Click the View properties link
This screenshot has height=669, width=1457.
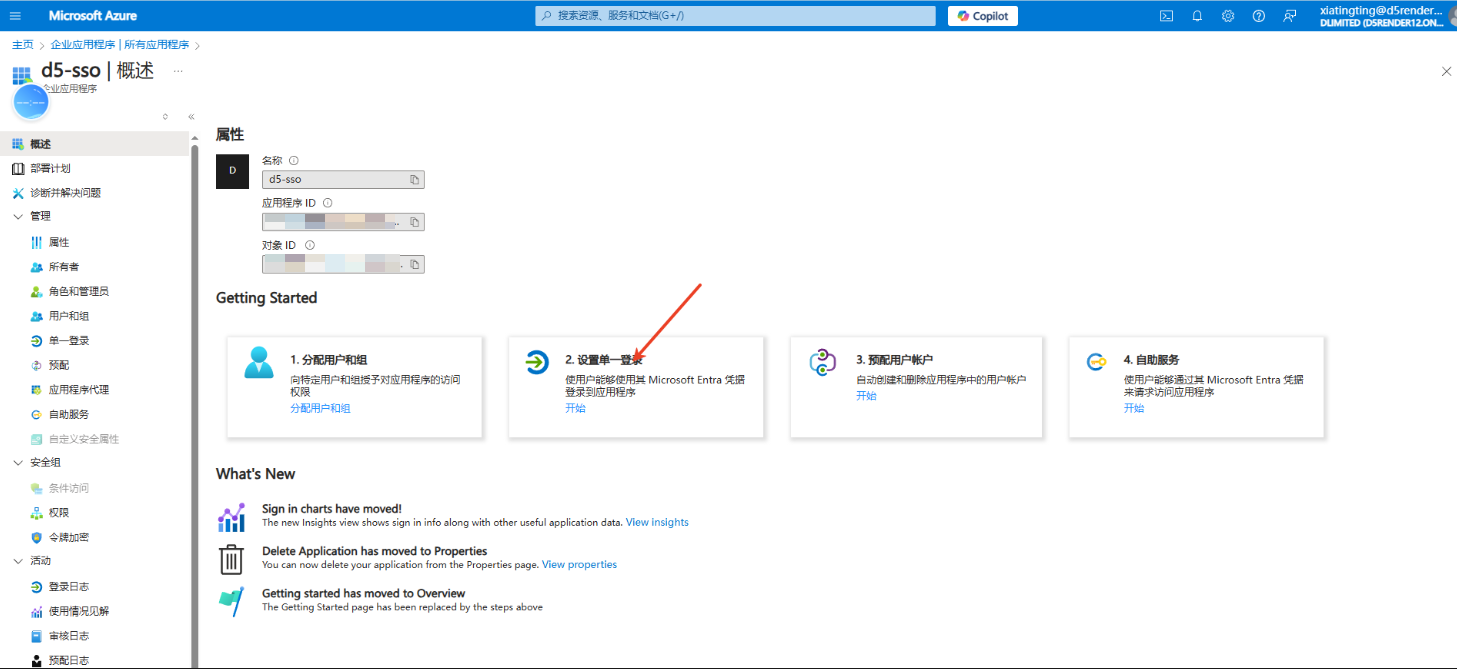pyautogui.click(x=579, y=564)
